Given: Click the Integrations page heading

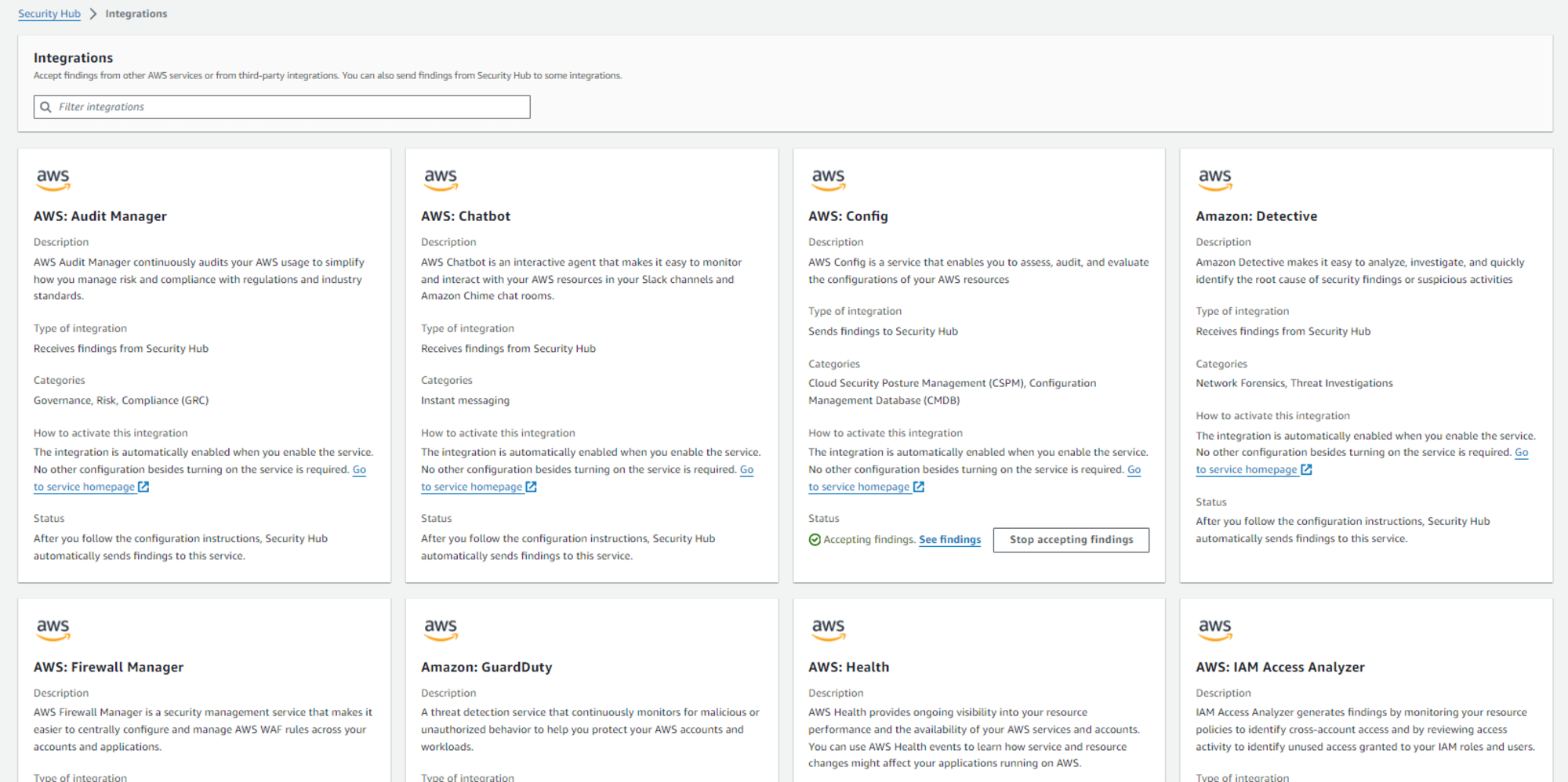Looking at the screenshot, I should (74, 58).
